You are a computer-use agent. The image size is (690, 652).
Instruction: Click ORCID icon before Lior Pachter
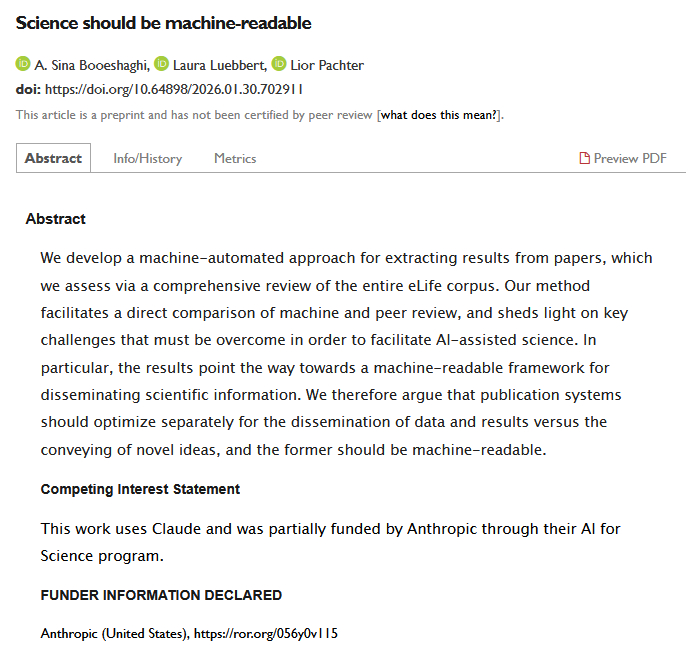click(x=279, y=65)
